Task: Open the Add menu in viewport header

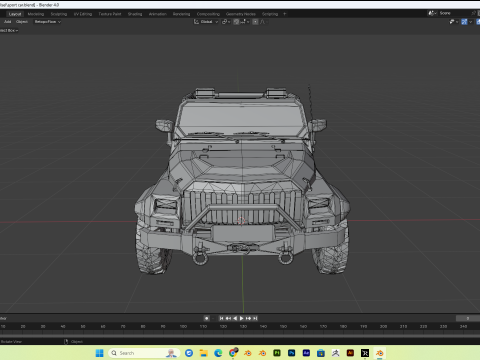Action: coord(7,22)
